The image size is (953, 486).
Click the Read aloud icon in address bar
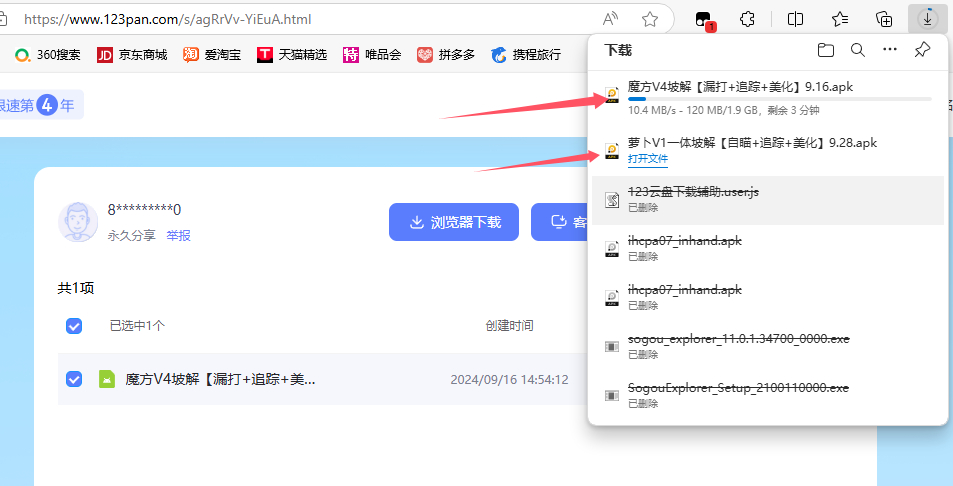tap(610, 19)
